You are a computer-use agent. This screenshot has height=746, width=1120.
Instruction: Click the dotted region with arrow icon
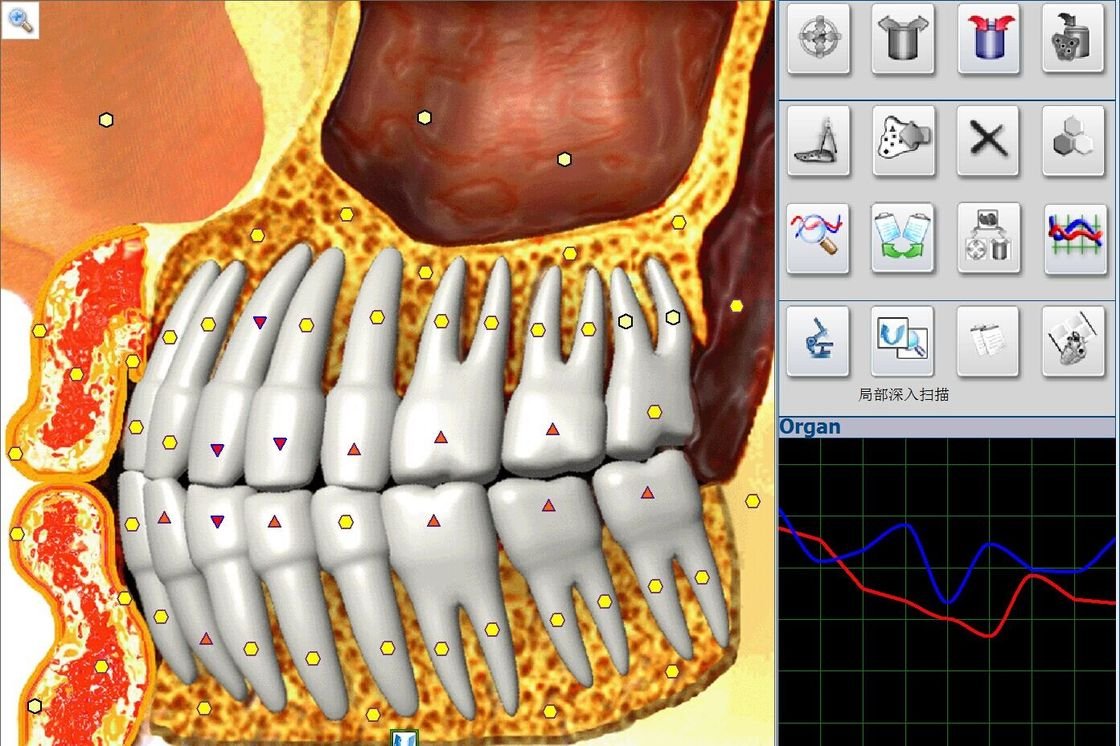[903, 140]
